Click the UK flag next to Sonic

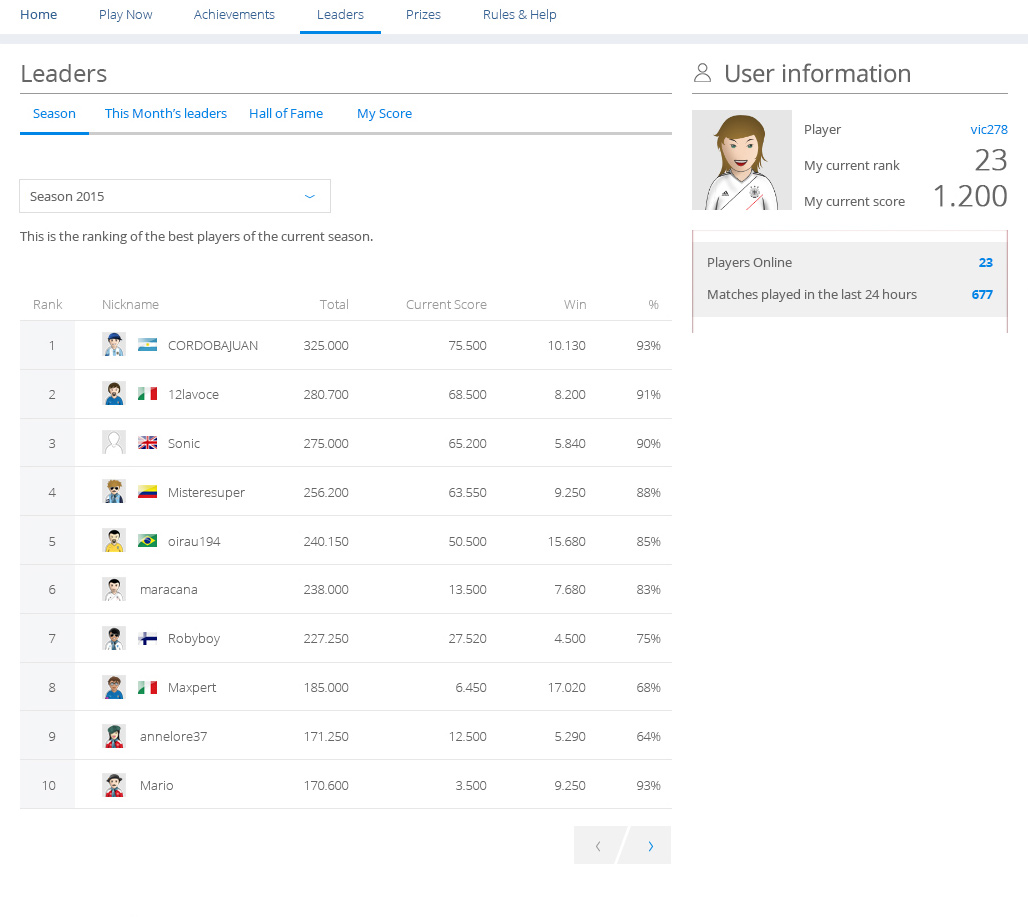pyautogui.click(x=148, y=443)
